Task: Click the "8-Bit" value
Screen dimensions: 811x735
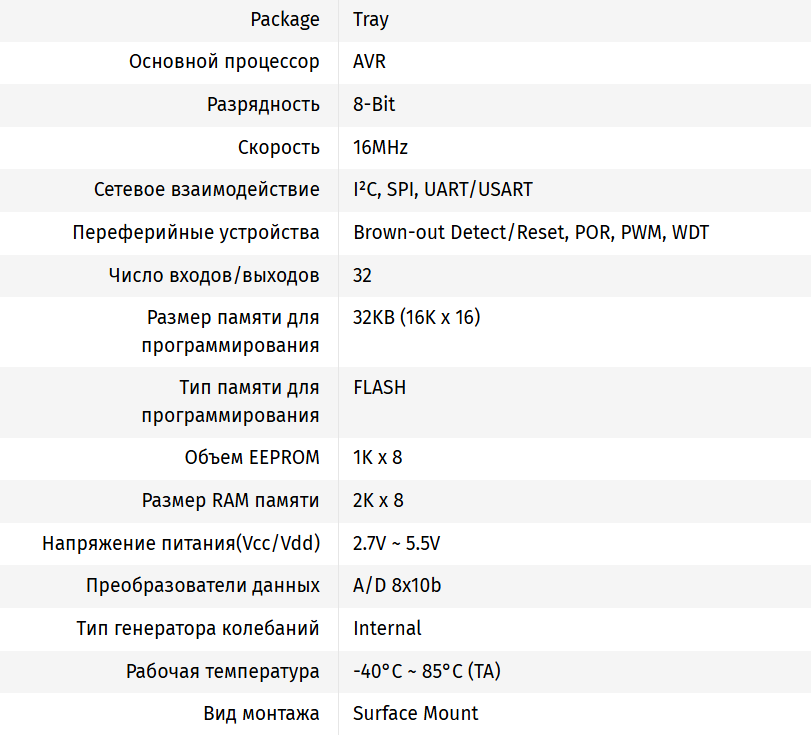Action: (x=375, y=105)
